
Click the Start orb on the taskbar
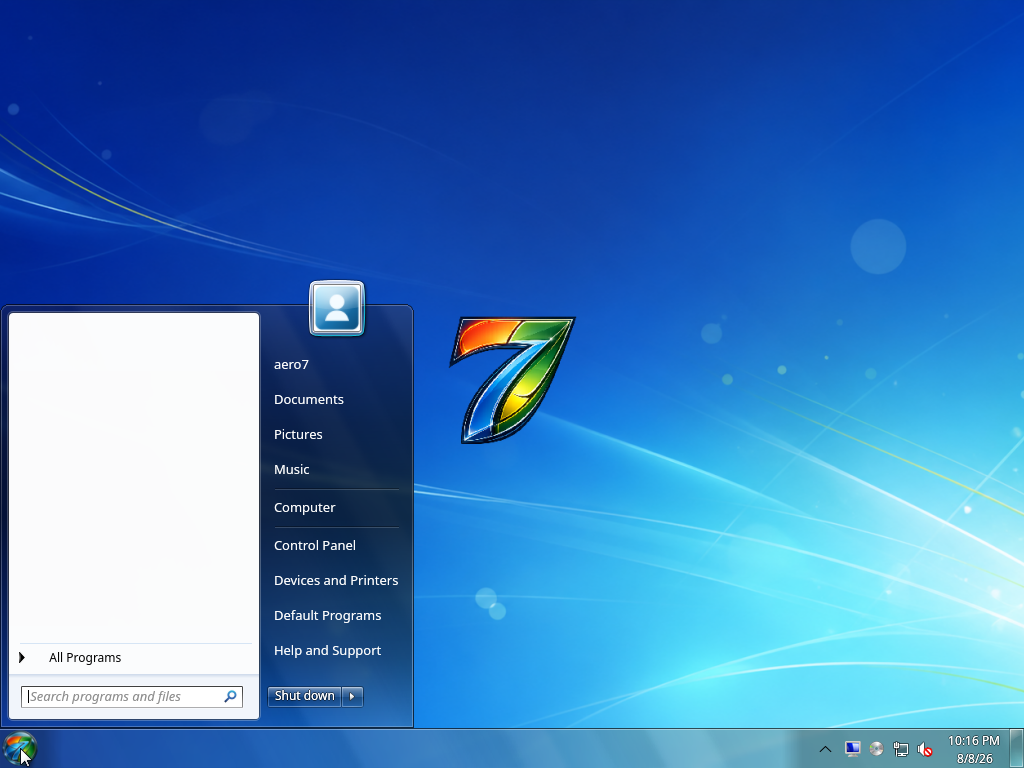[x=20, y=748]
